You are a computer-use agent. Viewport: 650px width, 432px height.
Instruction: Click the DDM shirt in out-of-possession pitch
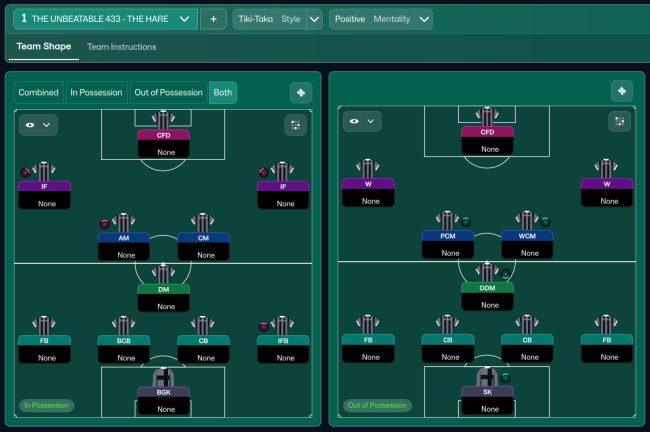coord(487,272)
